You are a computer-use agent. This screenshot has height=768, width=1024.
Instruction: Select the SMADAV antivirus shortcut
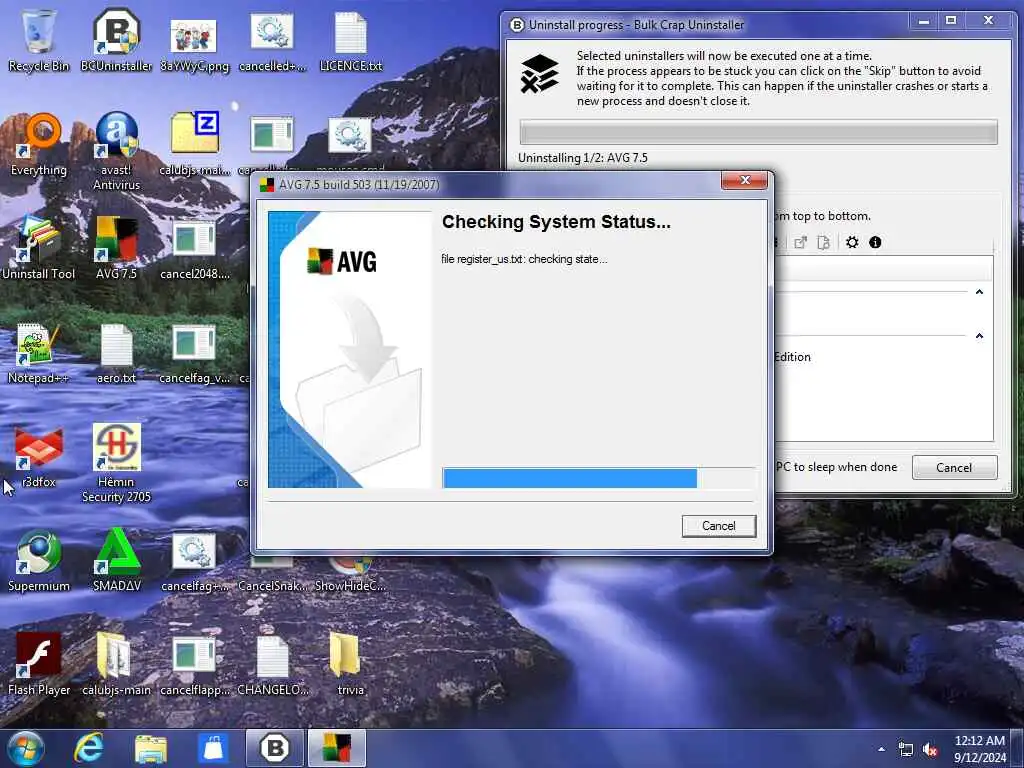tap(116, 562)
